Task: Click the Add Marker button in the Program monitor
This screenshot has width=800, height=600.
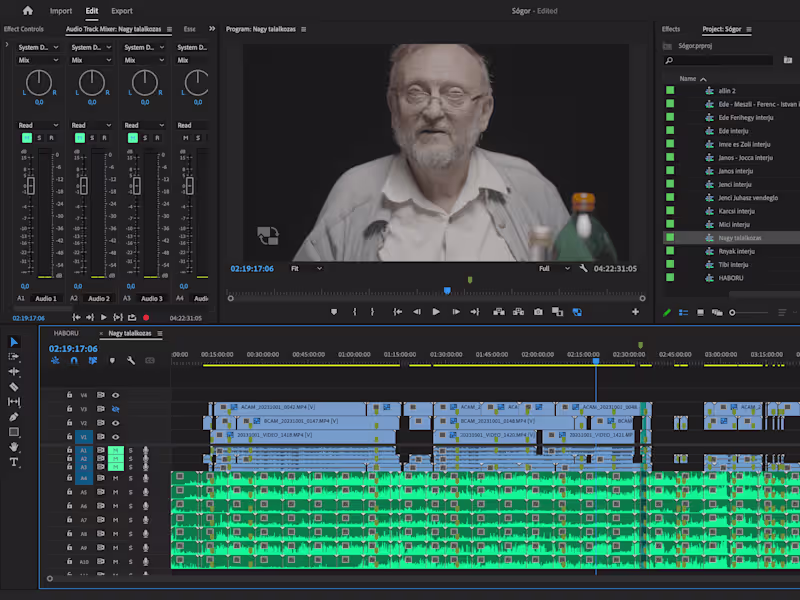Action: 336,312
